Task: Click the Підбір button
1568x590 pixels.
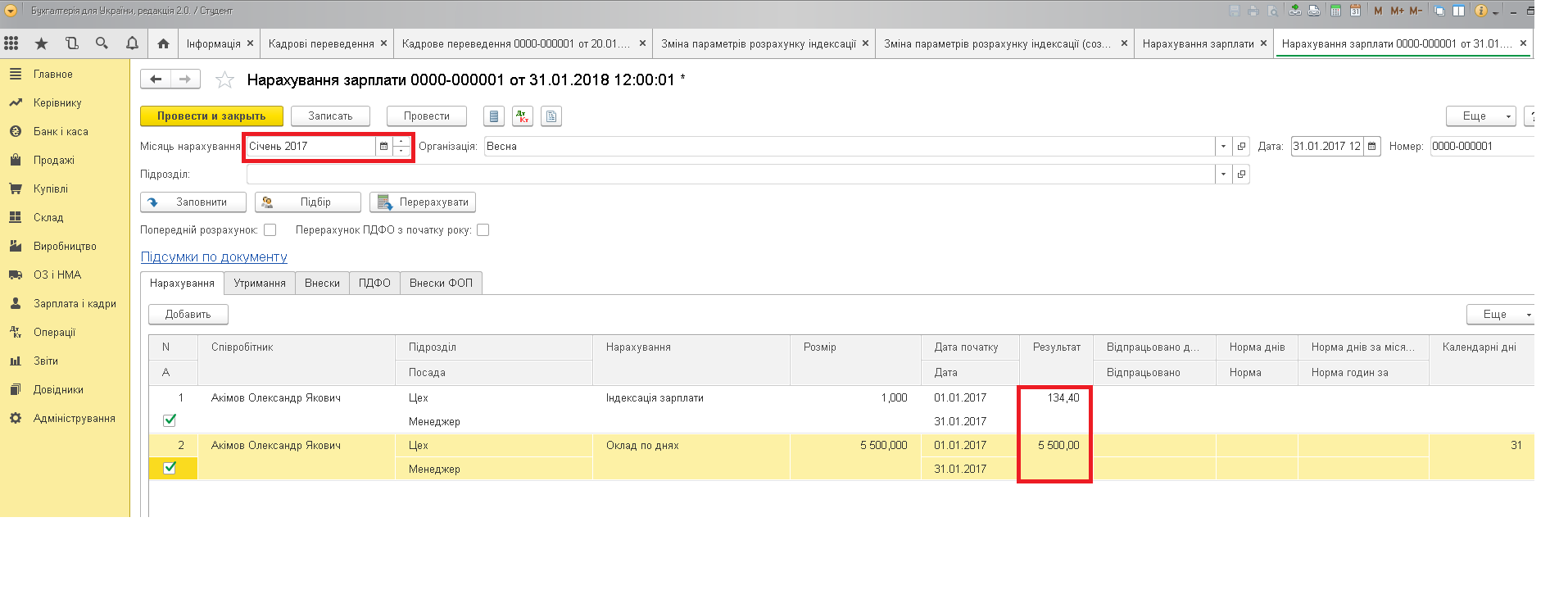Action: coord(308,202)
